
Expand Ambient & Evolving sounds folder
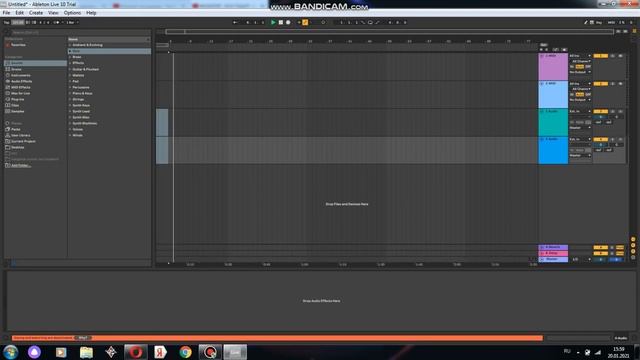point(70,45)
